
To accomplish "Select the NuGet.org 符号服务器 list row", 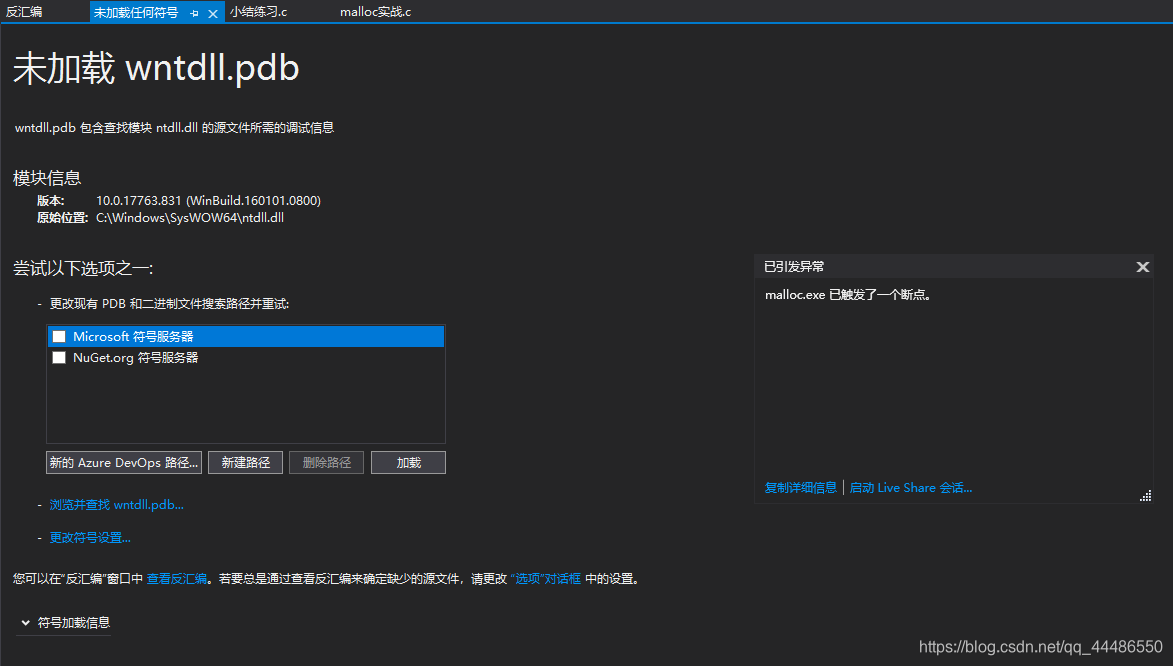I will (246, 358).
